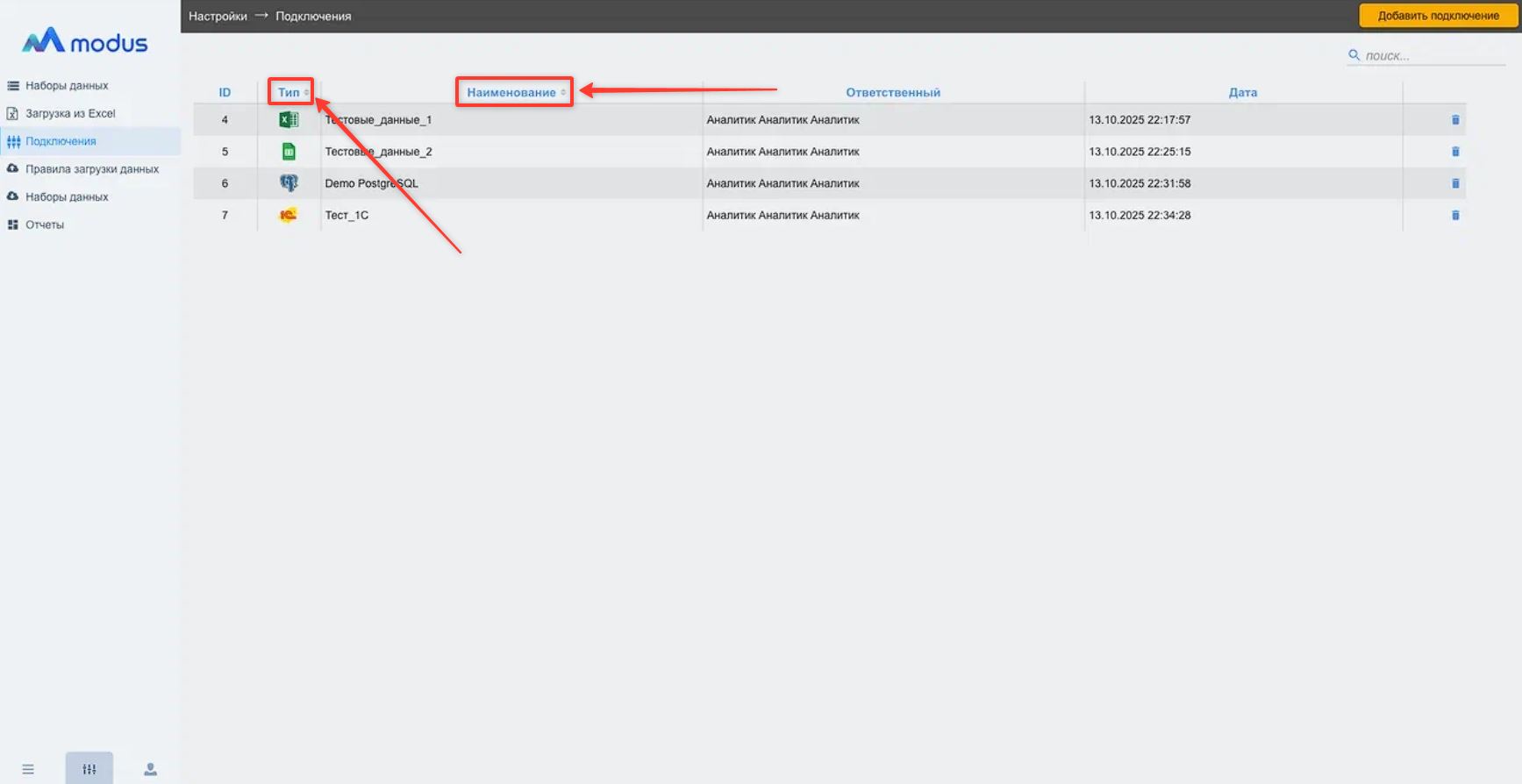Delete the Demo PostgreSQL connection via trash icon
This screenshot has height=784, width=1522.
pyautogui.click(x=1455, y=183)
